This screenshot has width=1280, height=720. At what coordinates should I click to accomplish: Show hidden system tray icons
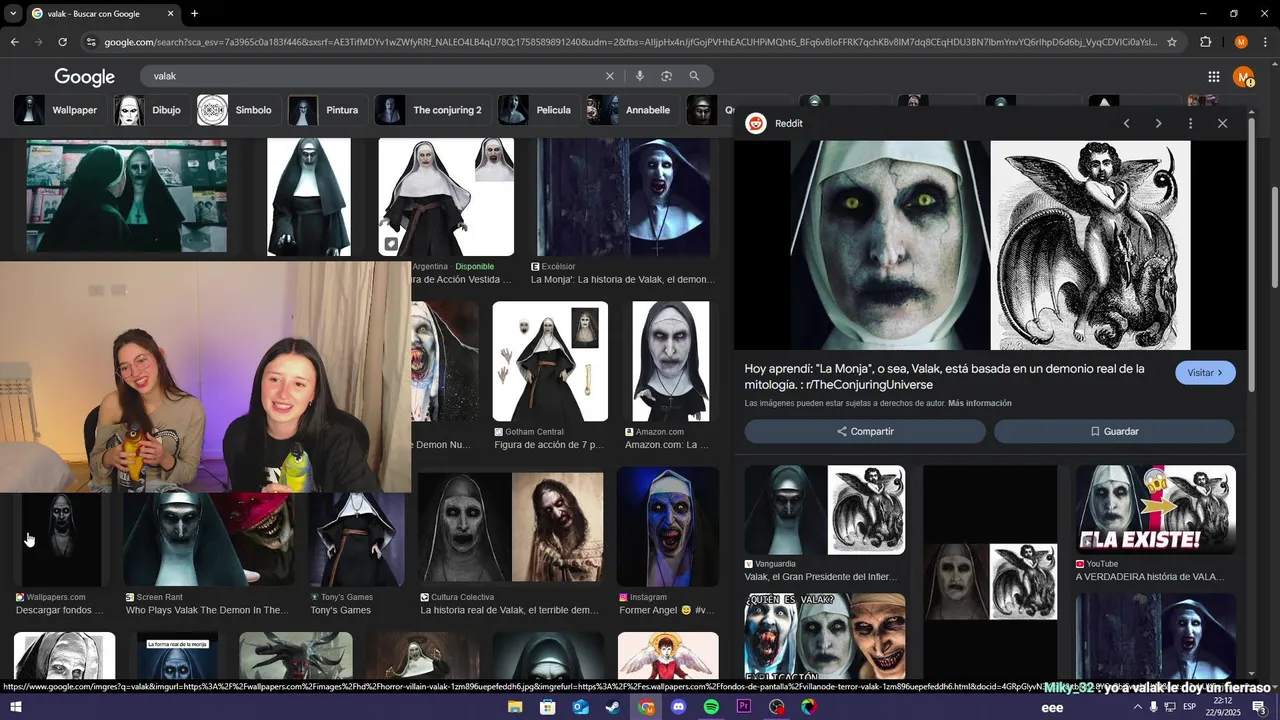pyautogui.click(x=1137, y=707)
